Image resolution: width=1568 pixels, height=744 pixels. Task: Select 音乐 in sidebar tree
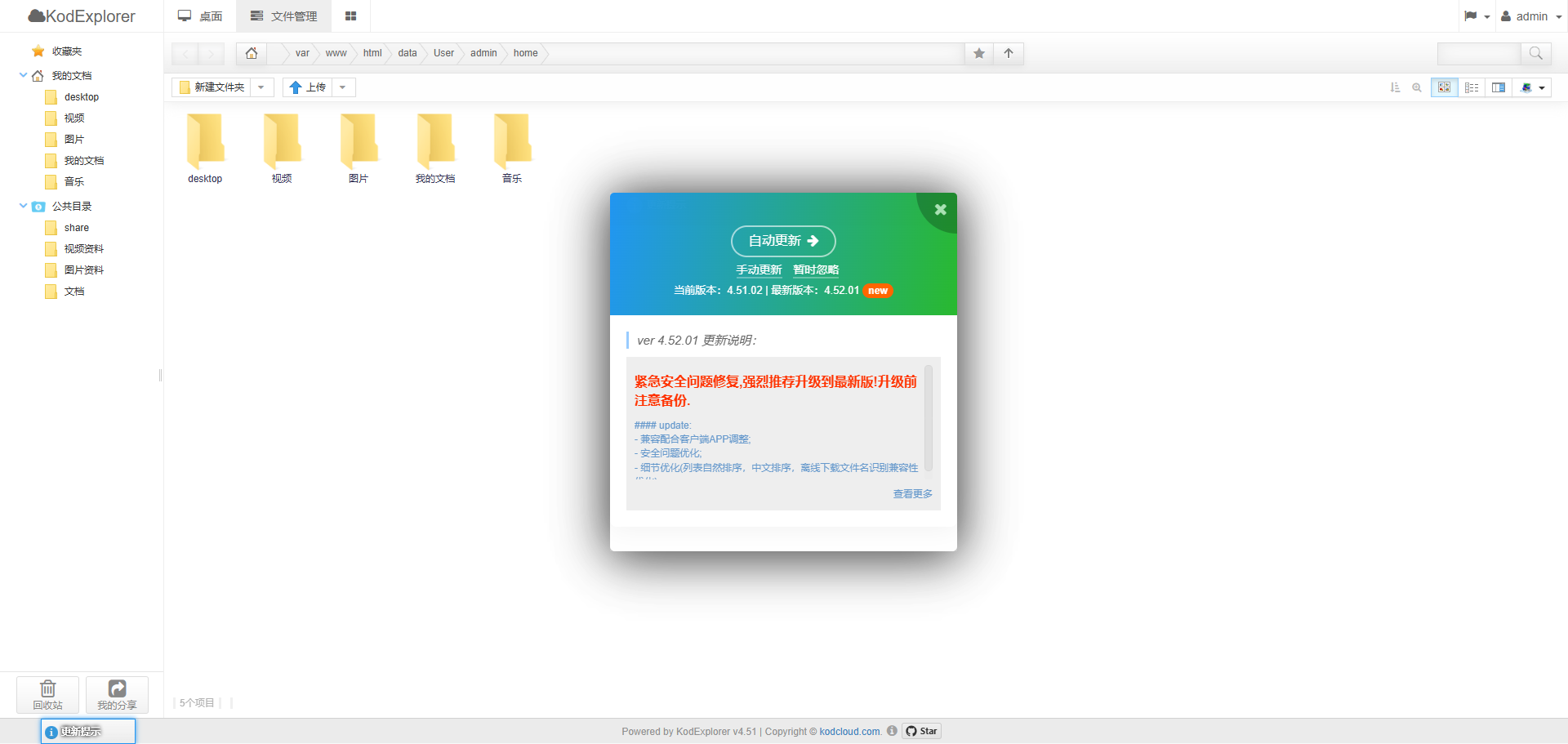point(74,182)
